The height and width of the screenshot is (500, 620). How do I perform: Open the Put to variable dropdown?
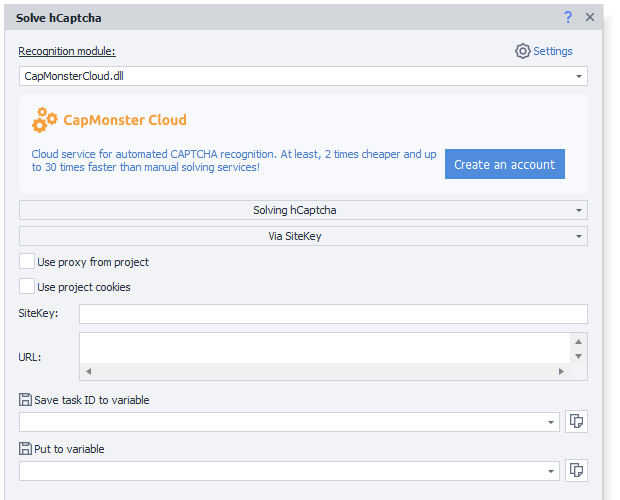[x=551, y=470]
